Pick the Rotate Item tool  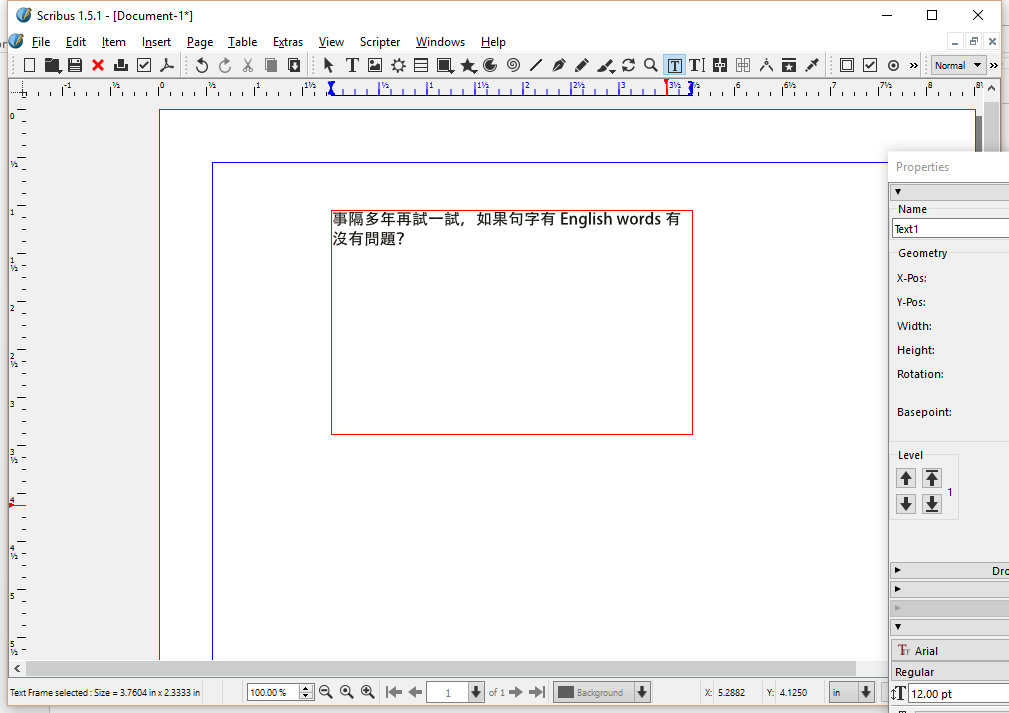tap(628, 65)
